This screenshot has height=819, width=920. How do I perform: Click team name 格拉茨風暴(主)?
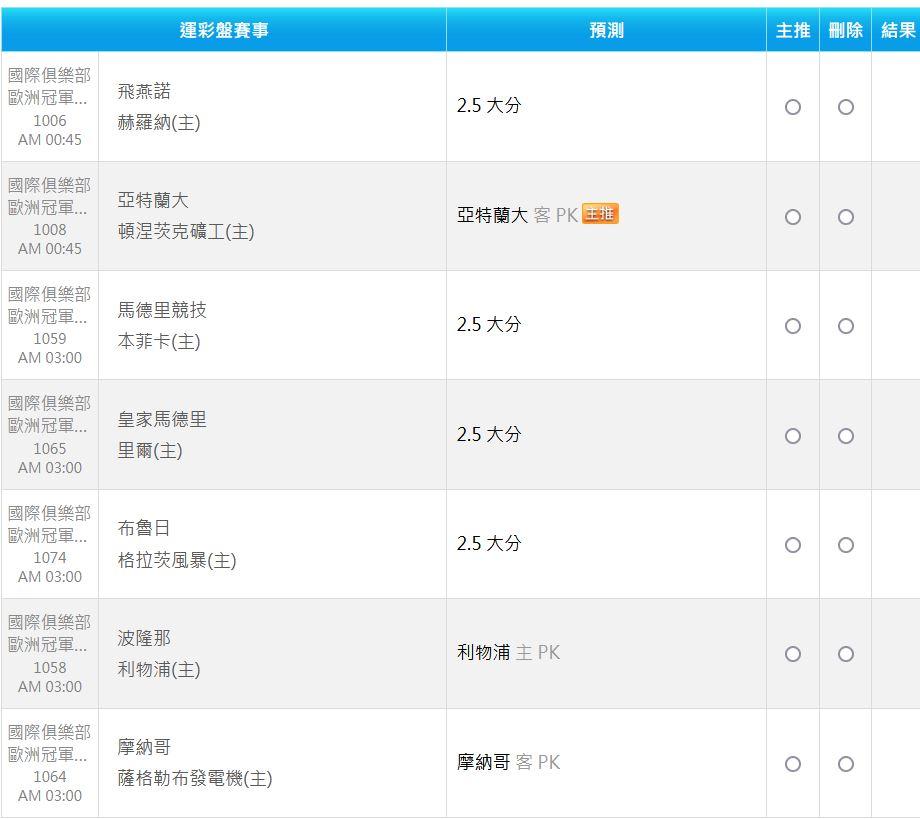pos(177,560)
